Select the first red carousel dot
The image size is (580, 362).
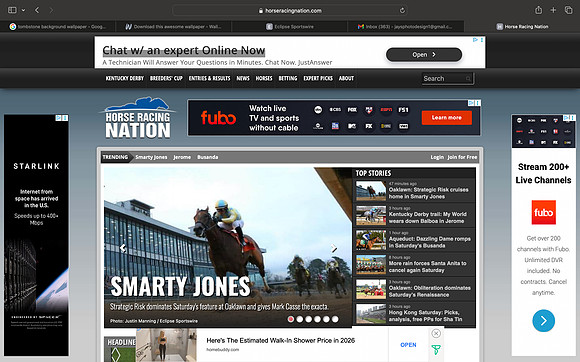coord(291,319)
